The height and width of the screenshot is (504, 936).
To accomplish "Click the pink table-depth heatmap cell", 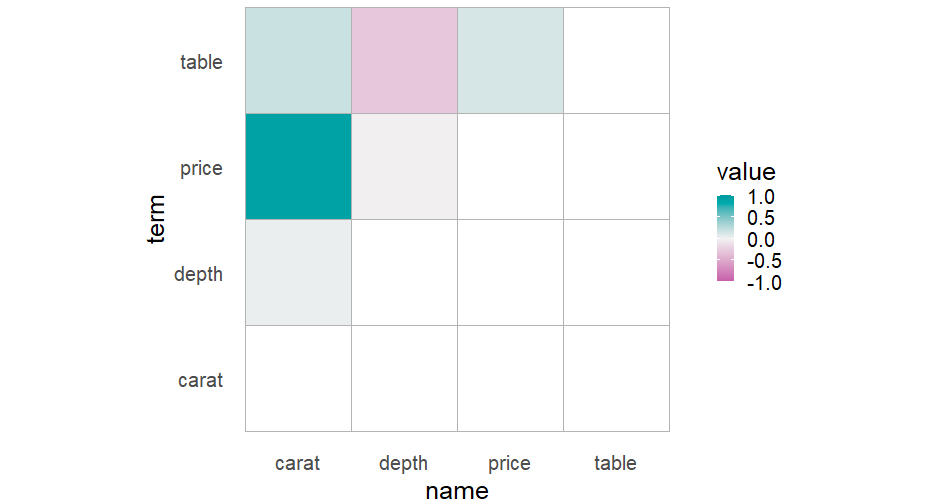I will pos(404,60).
